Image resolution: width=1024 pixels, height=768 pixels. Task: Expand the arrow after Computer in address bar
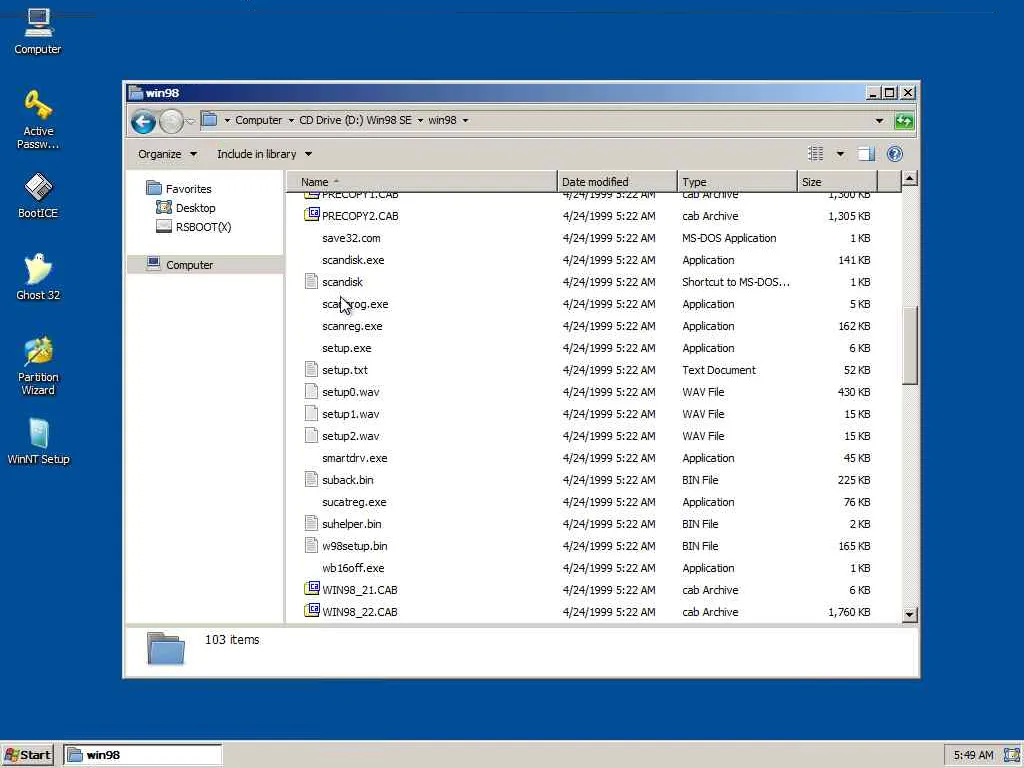[291, 120]
